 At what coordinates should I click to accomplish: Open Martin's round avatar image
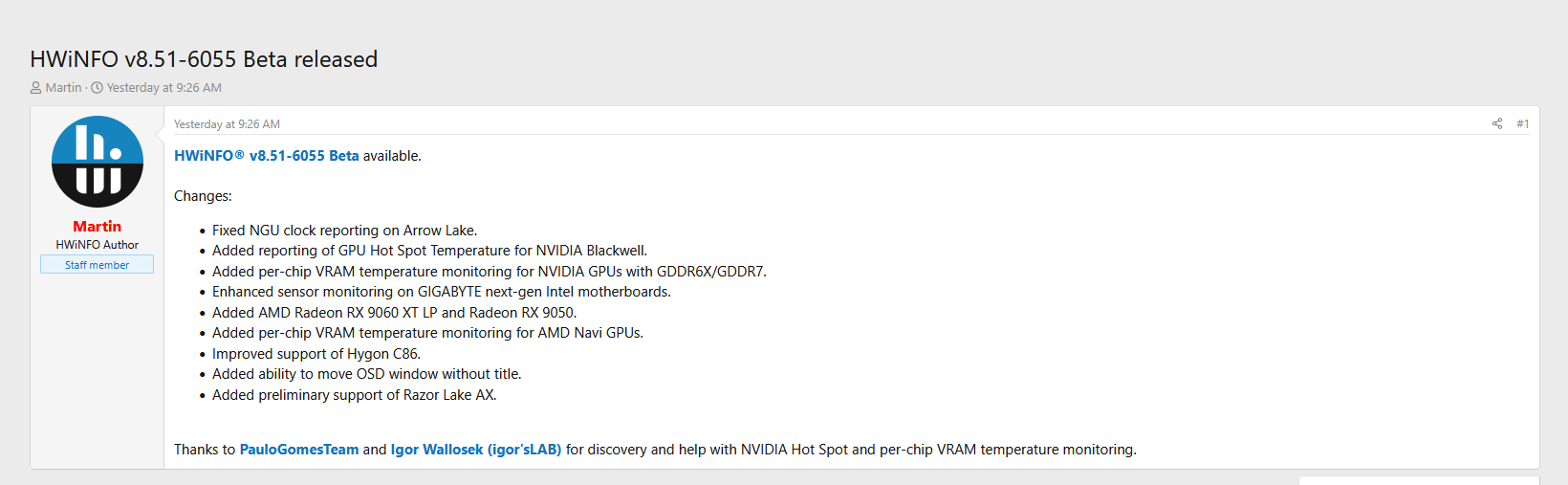[98, 162]
